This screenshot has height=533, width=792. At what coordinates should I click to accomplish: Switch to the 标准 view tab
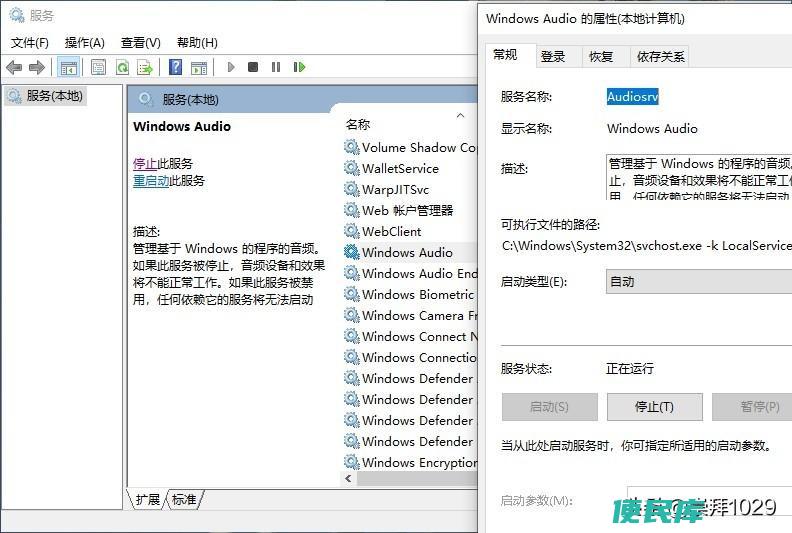[184, 500]
